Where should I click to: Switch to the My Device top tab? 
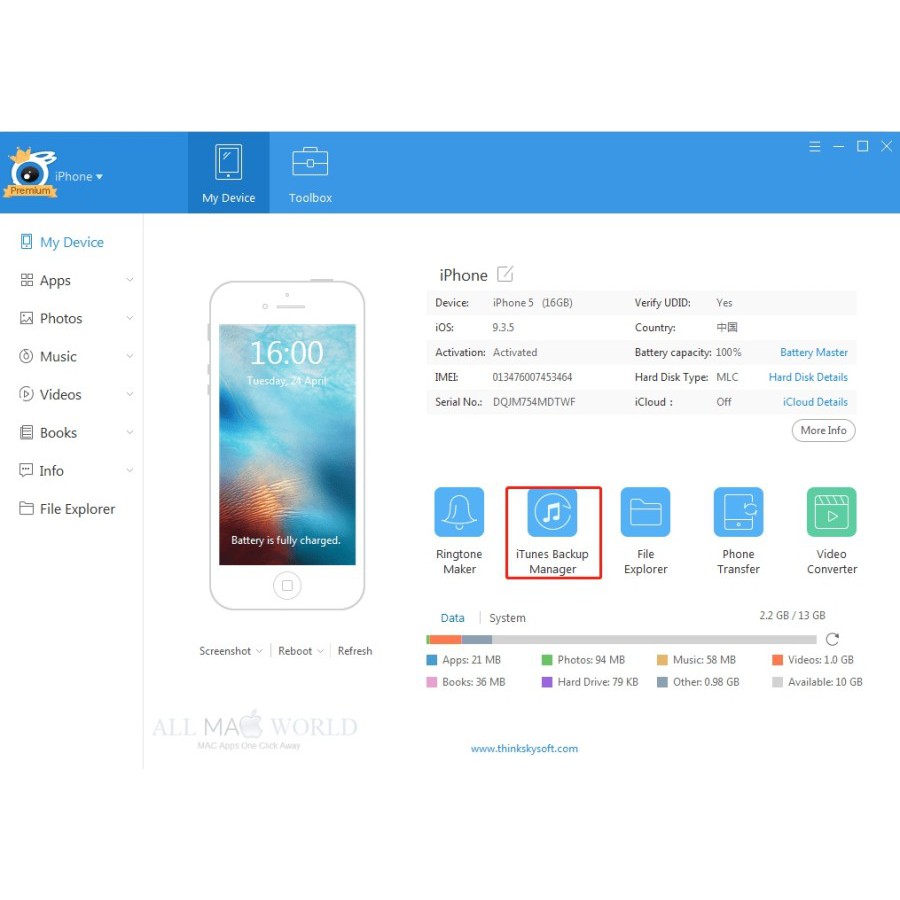click(228, 173)
